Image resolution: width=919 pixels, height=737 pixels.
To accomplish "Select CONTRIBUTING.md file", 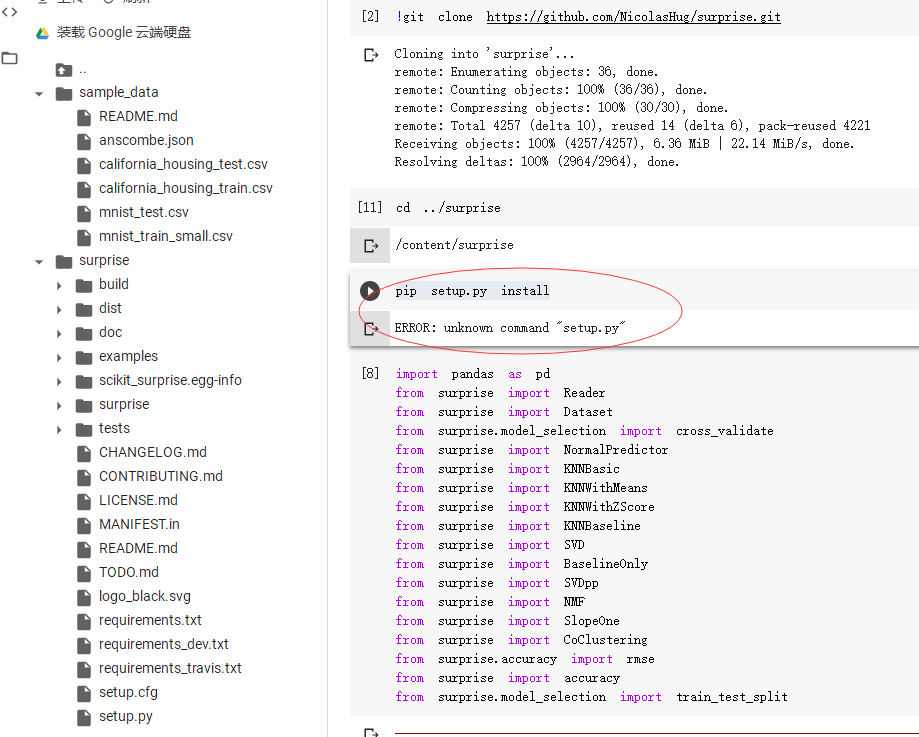I will click(x=161, y=476).
